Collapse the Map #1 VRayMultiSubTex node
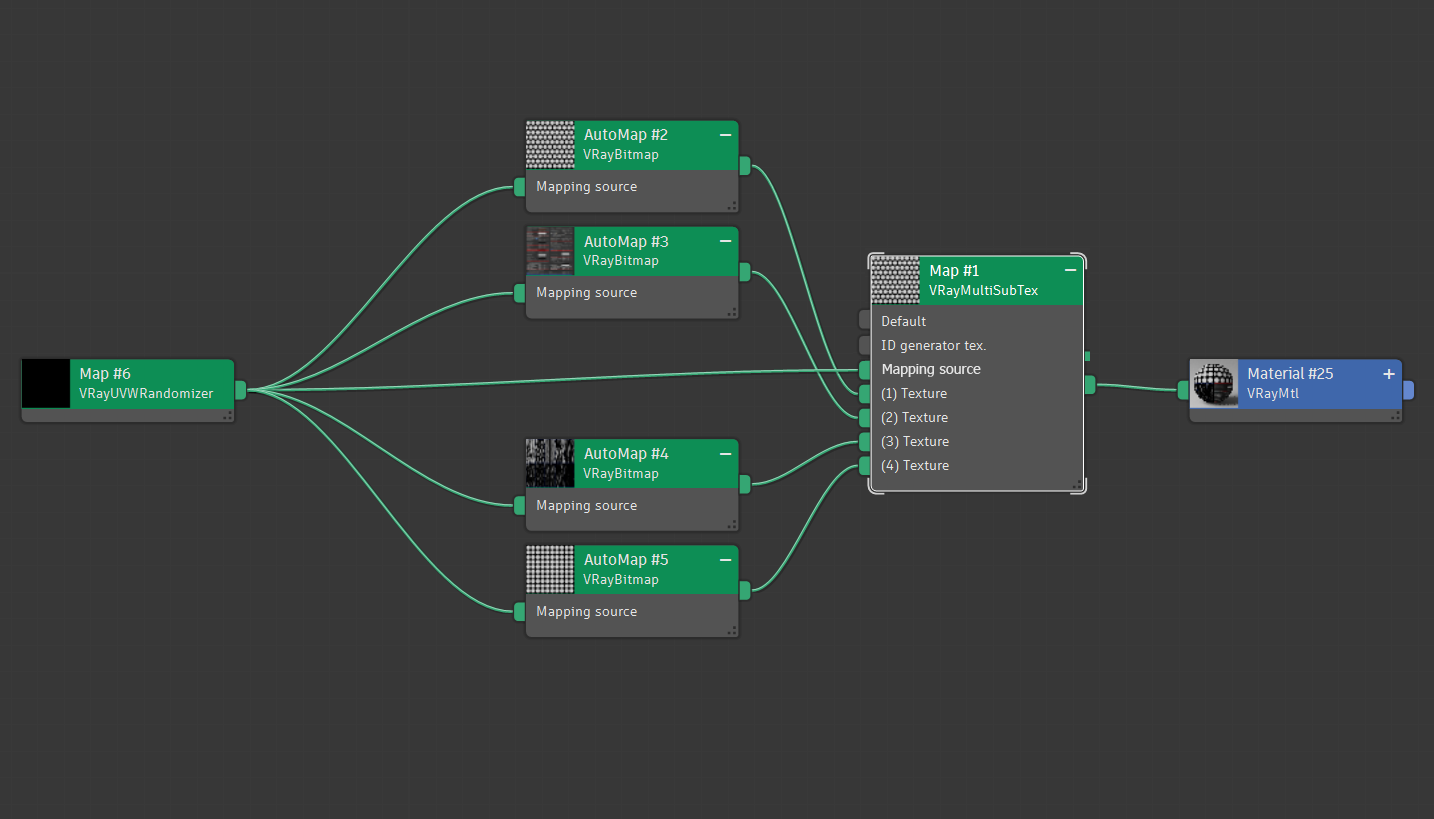 pos(1070,271)
